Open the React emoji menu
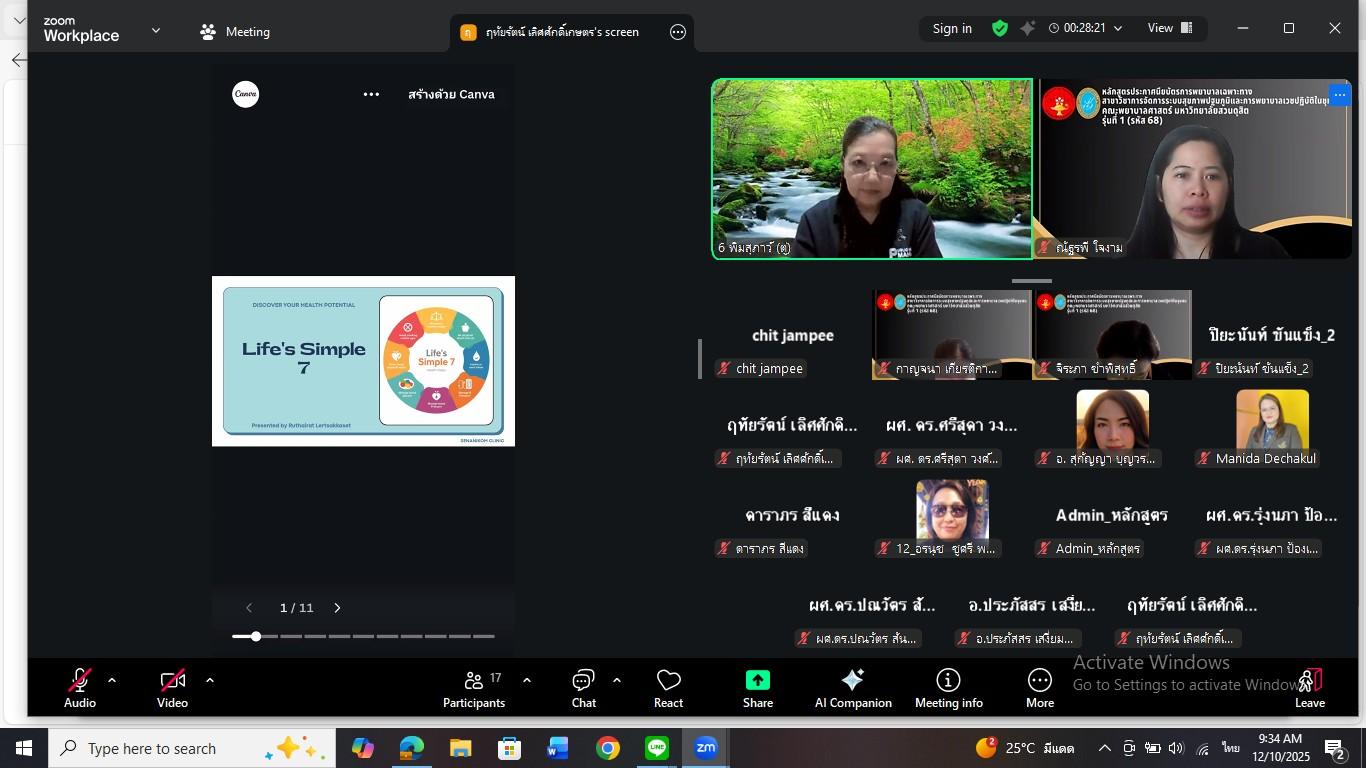The height and width of the screenshot is (768, 1366). coord(668,688)
